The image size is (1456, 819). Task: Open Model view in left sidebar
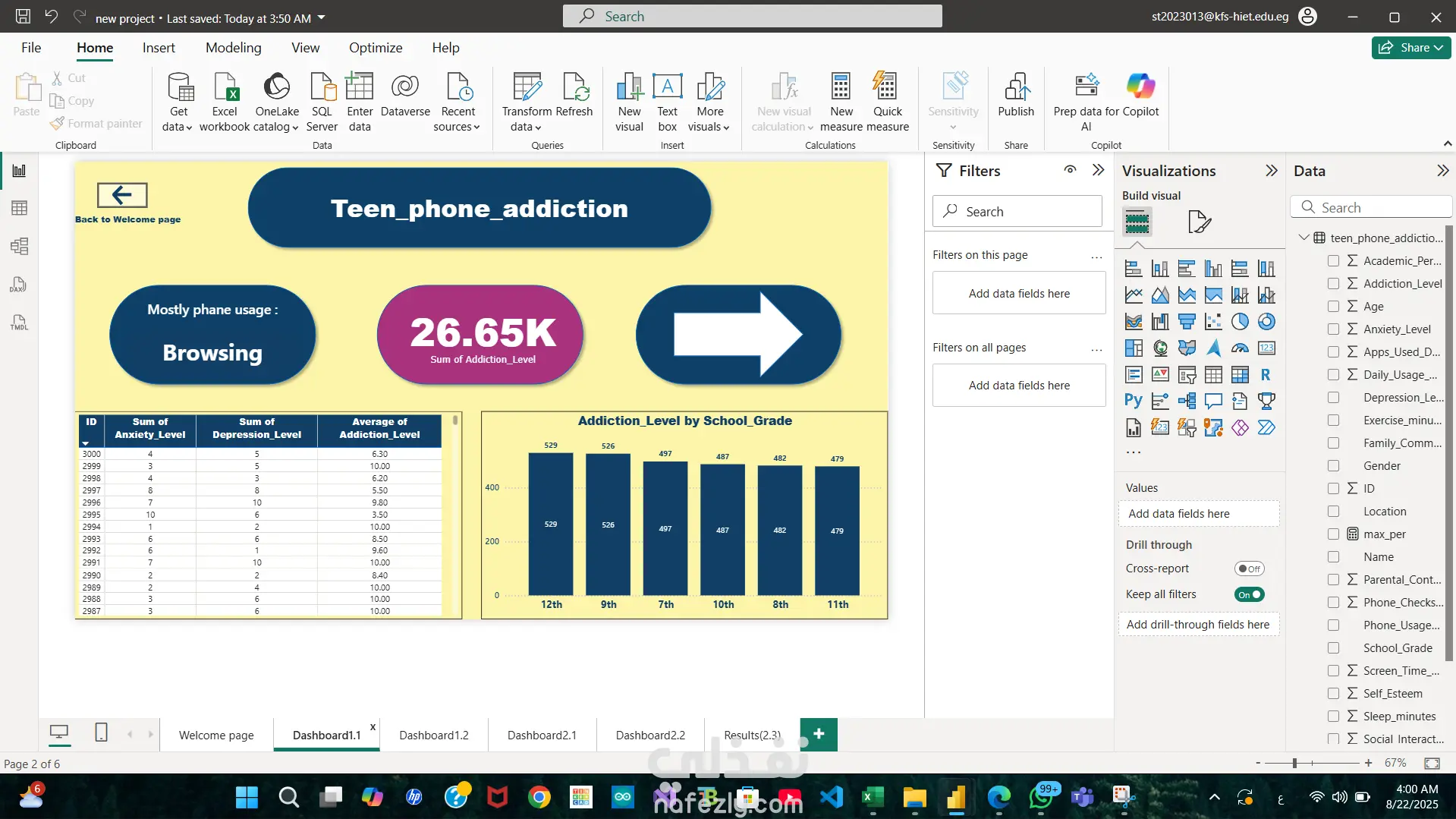(19, 246)
